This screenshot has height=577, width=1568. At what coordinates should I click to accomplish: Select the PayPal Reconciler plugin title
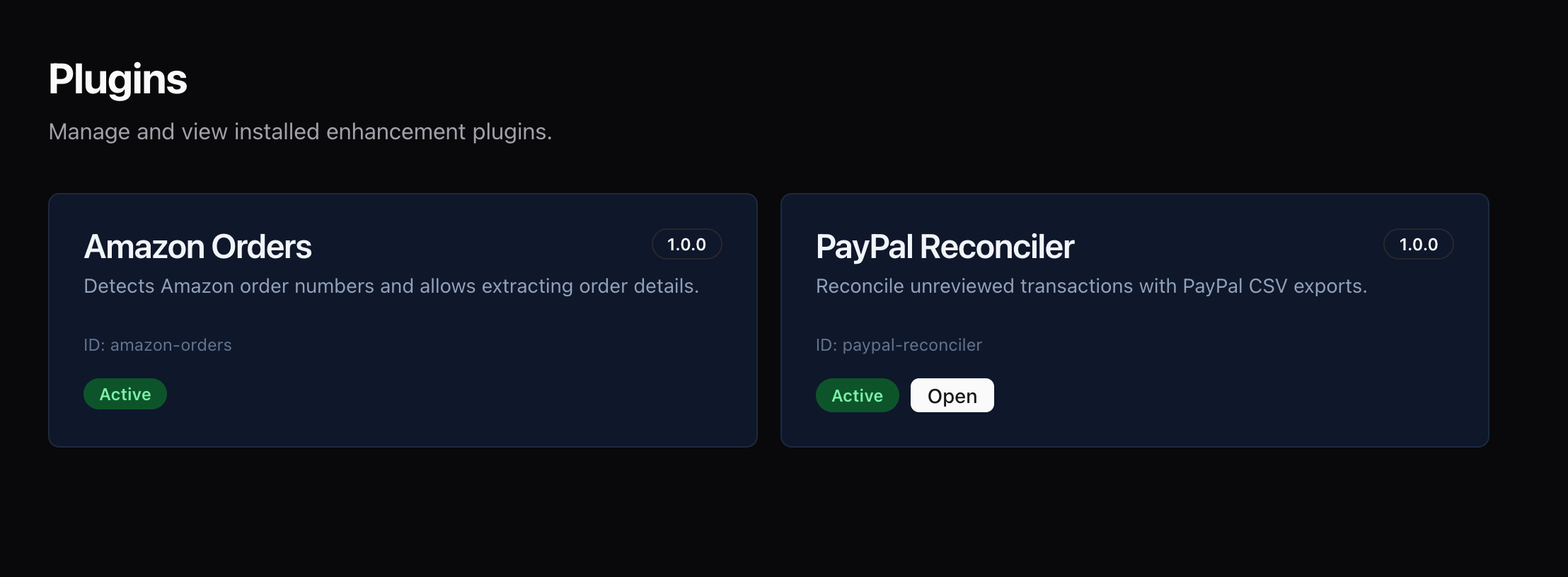(x=945, y=247)
